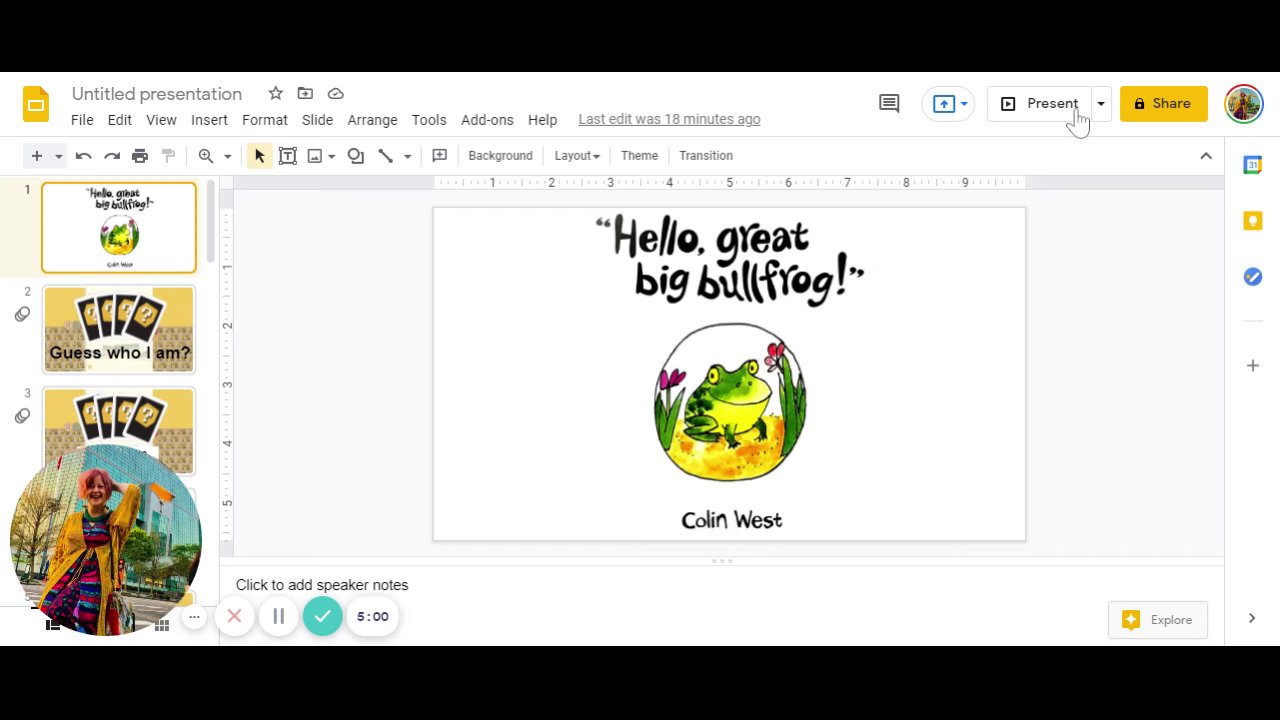Open the Add-ons menu
Viewport: 1280px width, 720px height.
(x=487, y=119)
